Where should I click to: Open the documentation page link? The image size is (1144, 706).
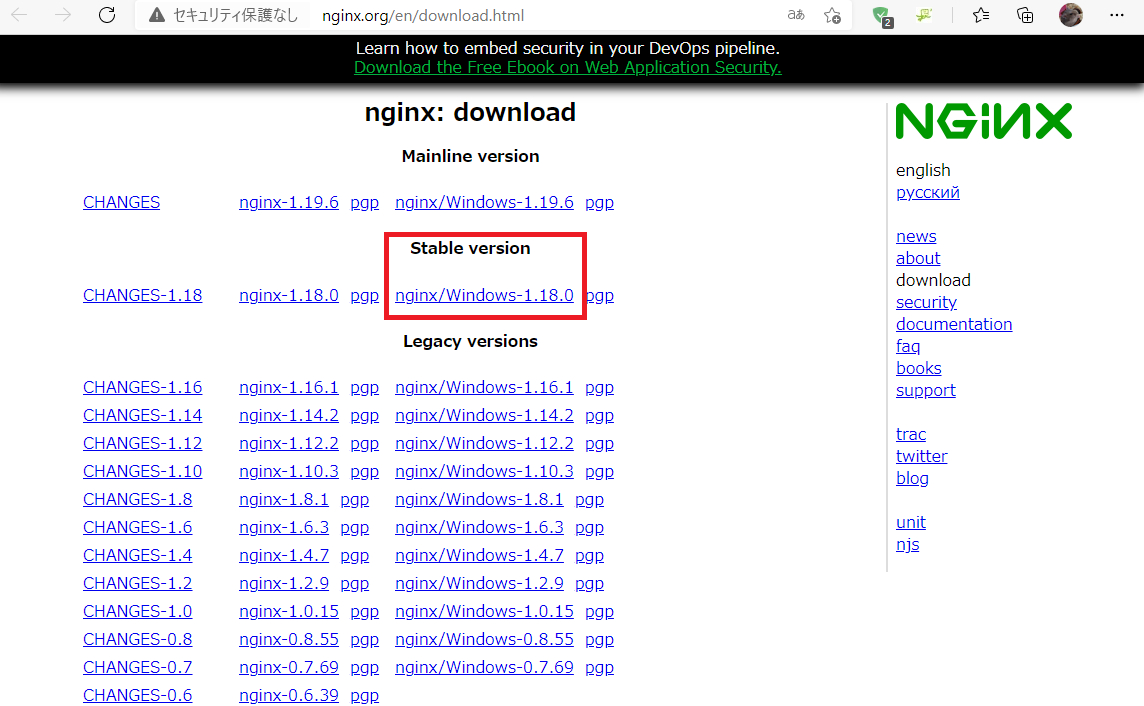[x=954, y=324]
